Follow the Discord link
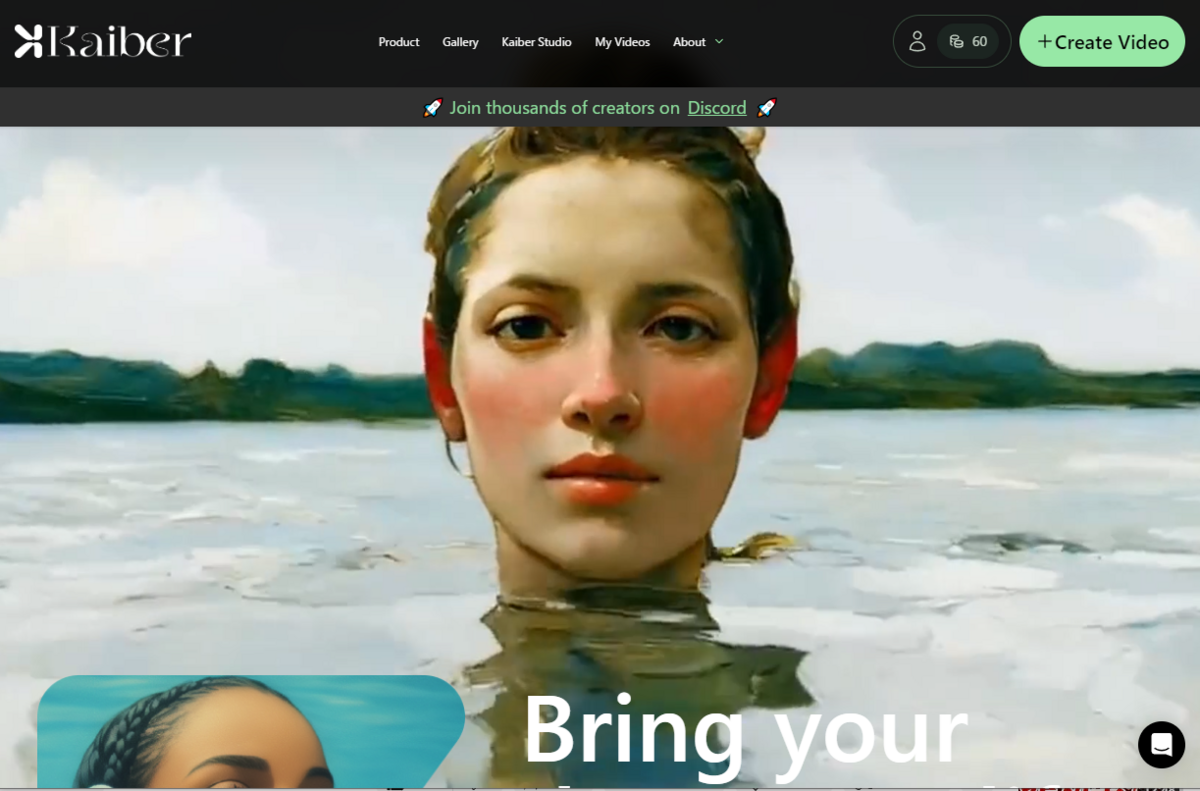Image resolution: width=1200 pixels, height=791 pixels. (717, 107)
